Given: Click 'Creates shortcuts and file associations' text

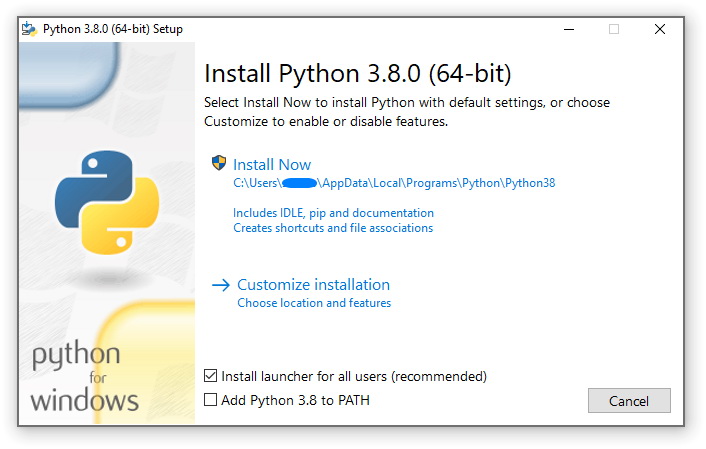Looking at the screenshot, I should 333,228.
